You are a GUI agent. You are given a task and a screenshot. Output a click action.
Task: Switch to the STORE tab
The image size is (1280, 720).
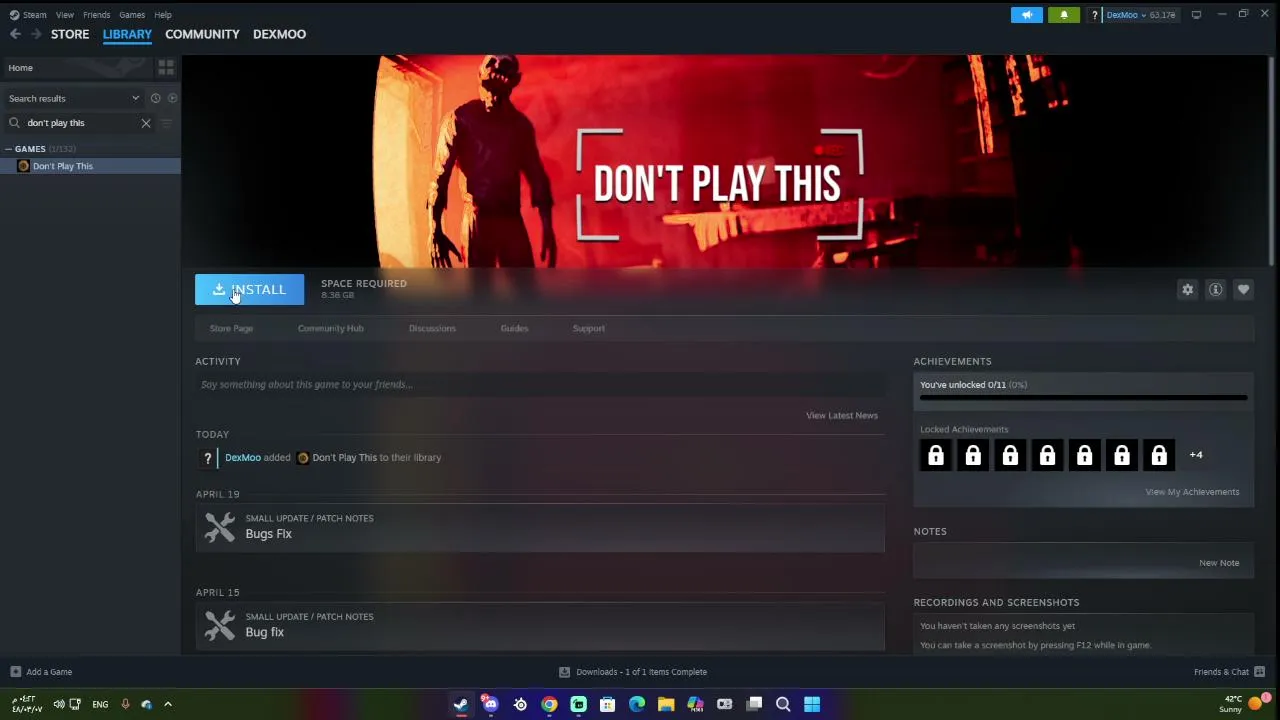pos(70,34)
